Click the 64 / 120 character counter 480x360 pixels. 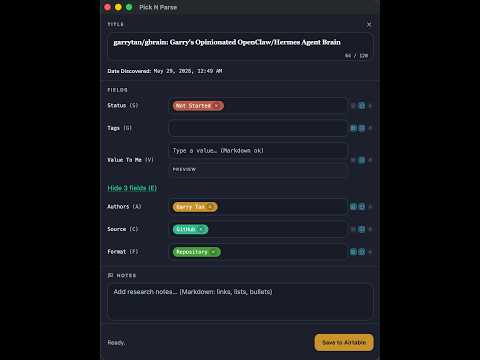[356, 56]
